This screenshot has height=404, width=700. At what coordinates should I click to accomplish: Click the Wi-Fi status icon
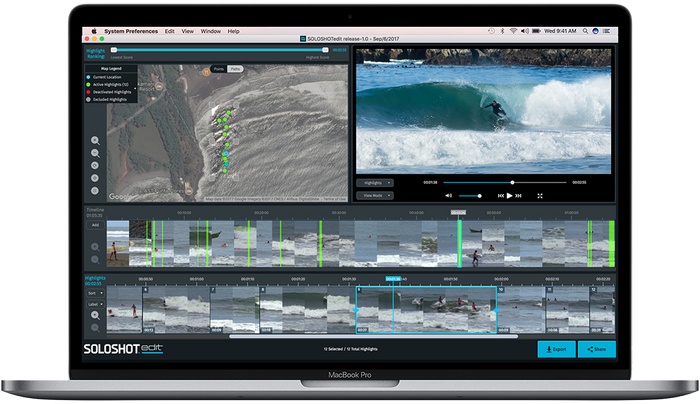[513, 31]
